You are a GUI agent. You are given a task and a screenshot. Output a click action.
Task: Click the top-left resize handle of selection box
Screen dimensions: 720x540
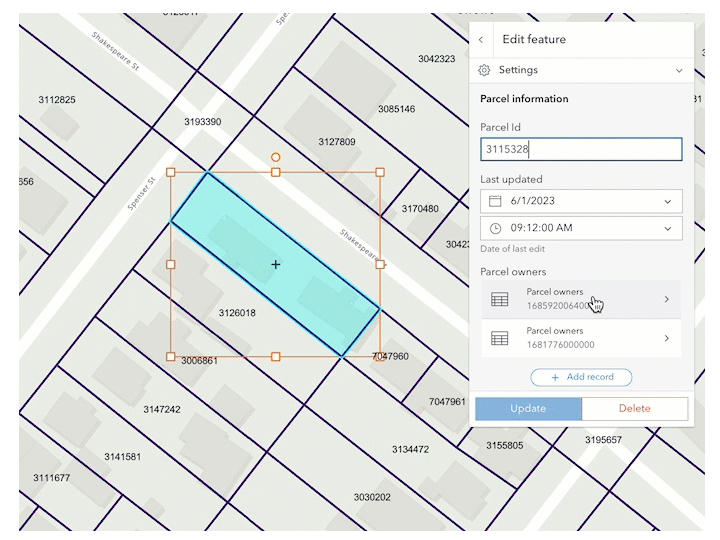(x=170, y=172)
